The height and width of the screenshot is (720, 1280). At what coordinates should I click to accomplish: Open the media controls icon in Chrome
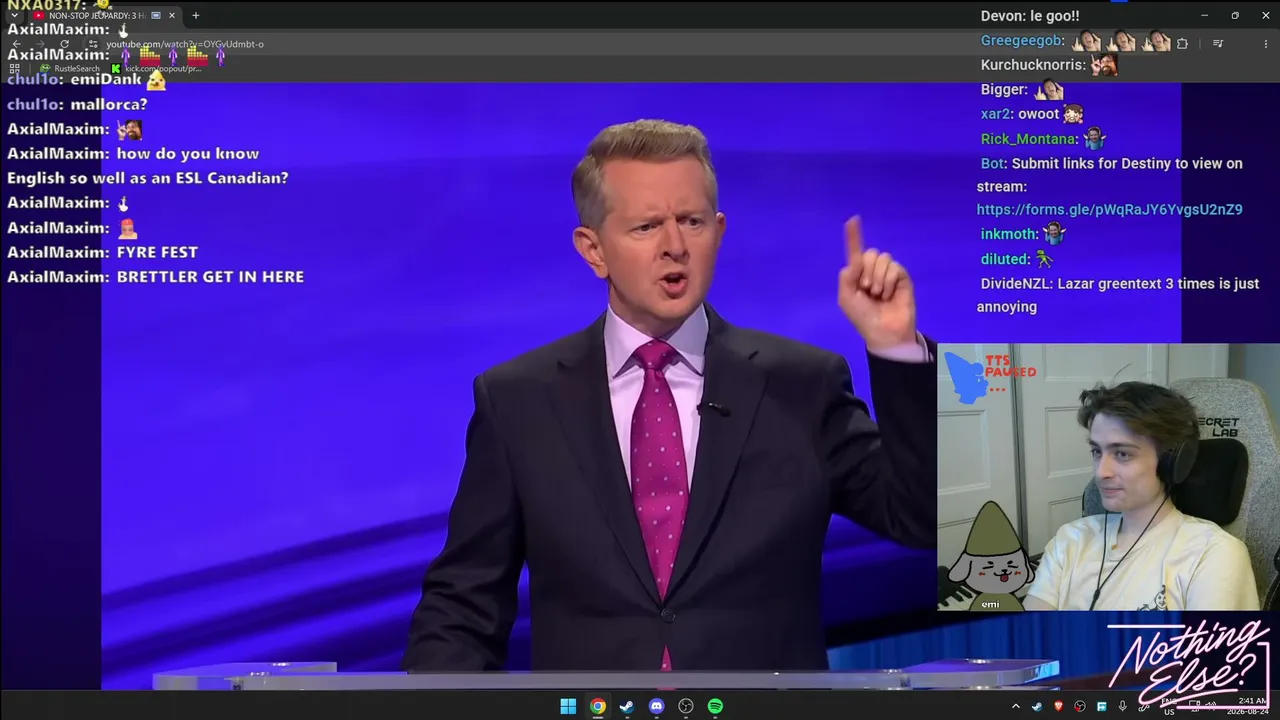[x=1218, y=44]
